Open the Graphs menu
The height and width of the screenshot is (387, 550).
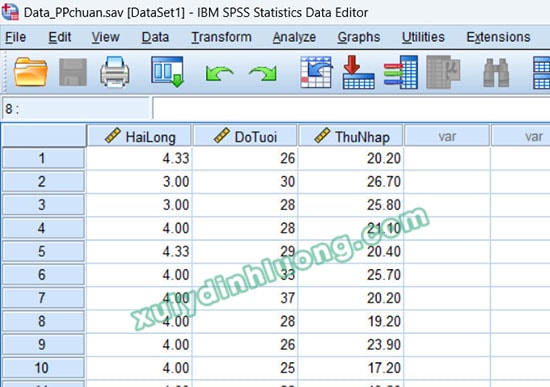[359, 37]
